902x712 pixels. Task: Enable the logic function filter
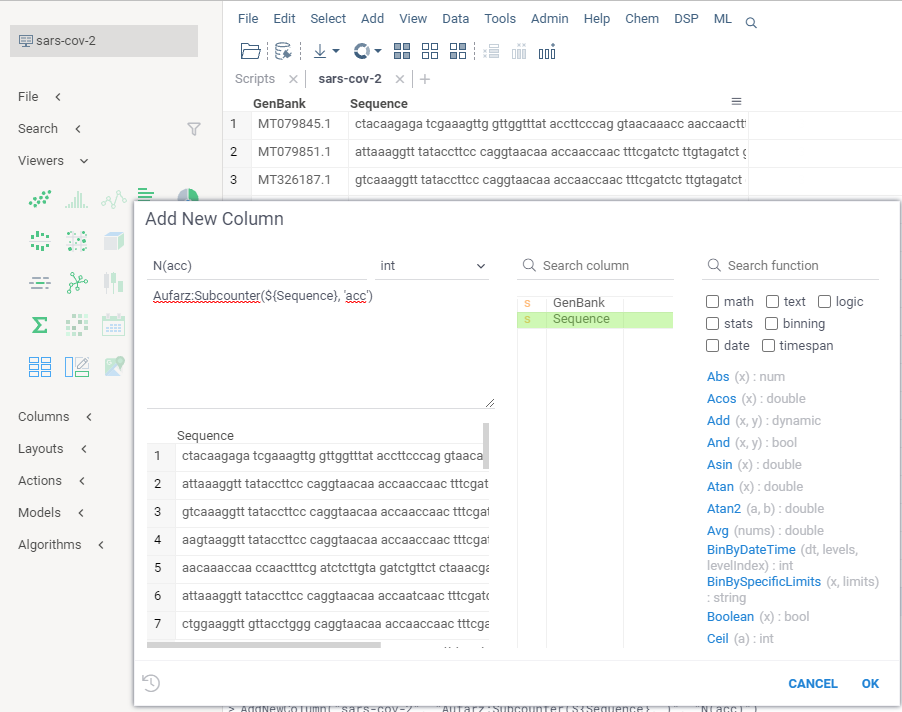click(824, 301)
